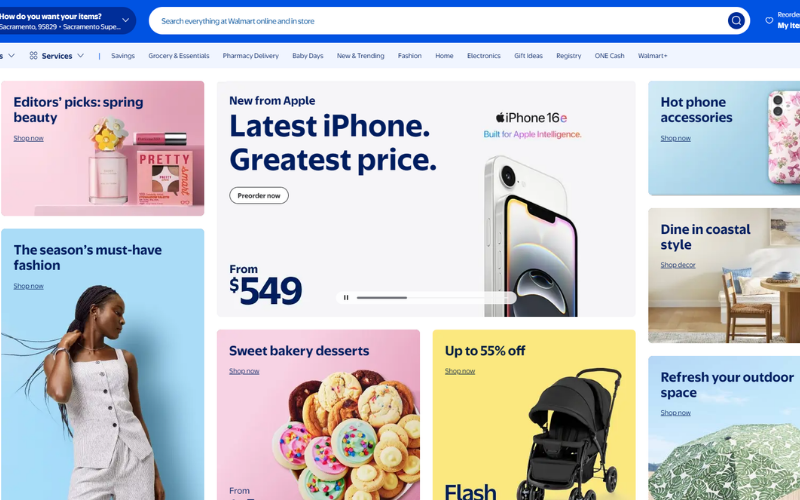The width and height of the screenshot is (800, 500).
Task: Expand the departments chevron left of Services
Action: point(11,56)
